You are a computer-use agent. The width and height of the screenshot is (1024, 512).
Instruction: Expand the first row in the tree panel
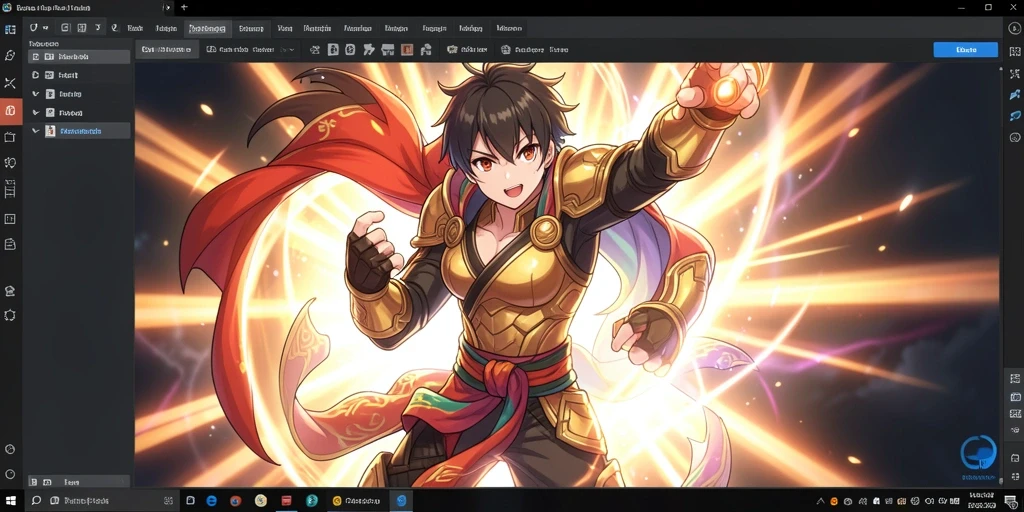coord(35,57)
